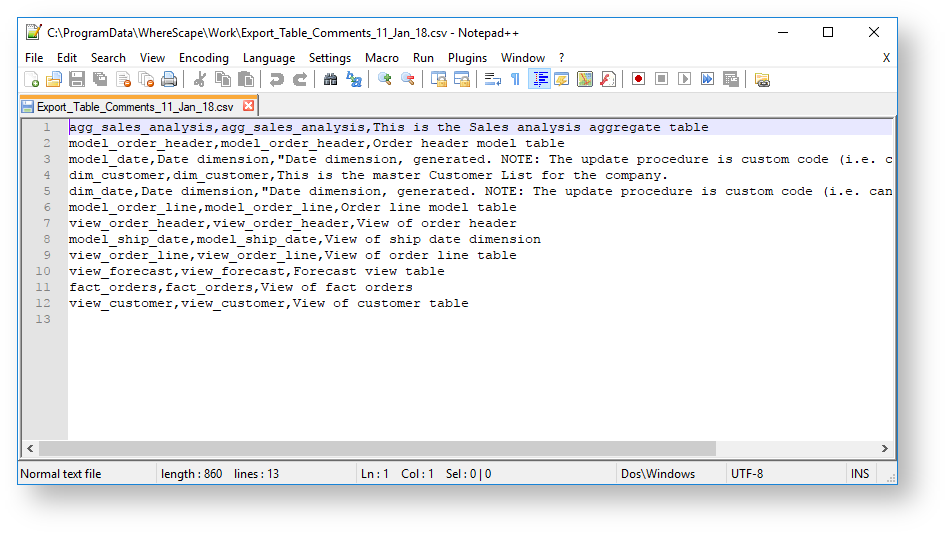This screenshot has height=533, width=946.
Task: Toggle the INS insert mode indicator
Action: pos(860,474)
